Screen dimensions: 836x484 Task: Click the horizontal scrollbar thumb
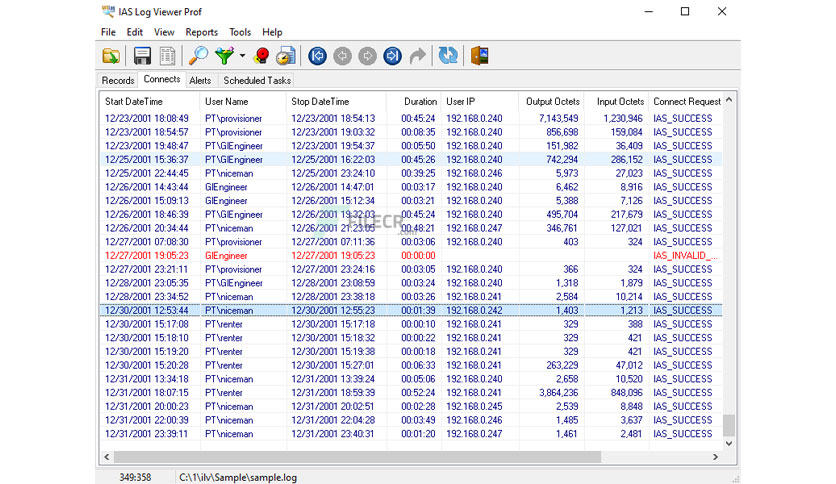tap(357, 457)
